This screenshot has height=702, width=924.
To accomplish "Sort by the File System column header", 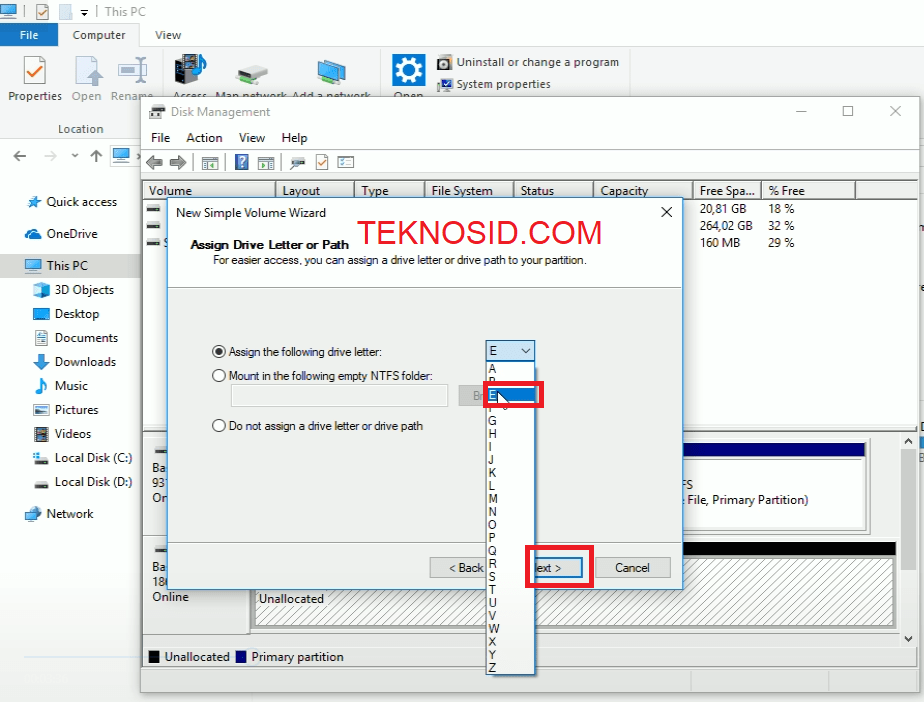I will click(x=469, y=190).
